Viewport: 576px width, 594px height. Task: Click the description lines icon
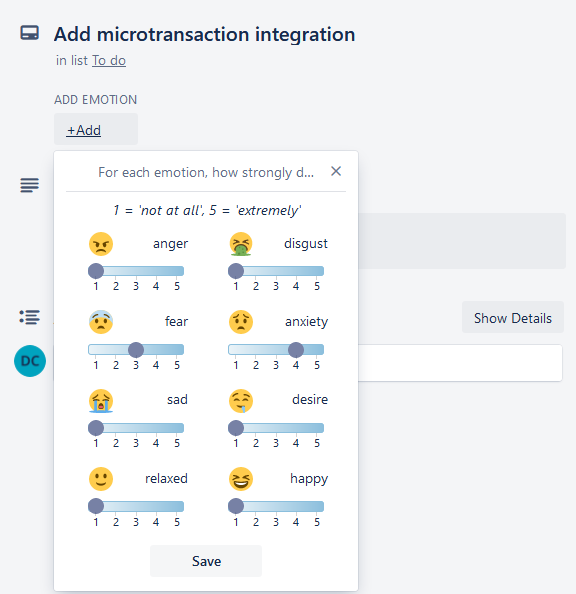point(30,185)
